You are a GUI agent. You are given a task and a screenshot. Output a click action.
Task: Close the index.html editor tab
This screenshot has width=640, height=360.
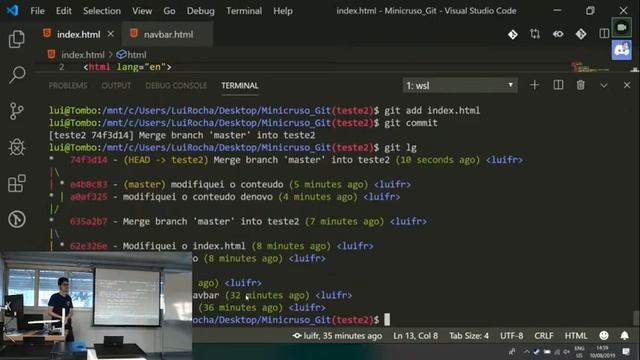(111, 34)
